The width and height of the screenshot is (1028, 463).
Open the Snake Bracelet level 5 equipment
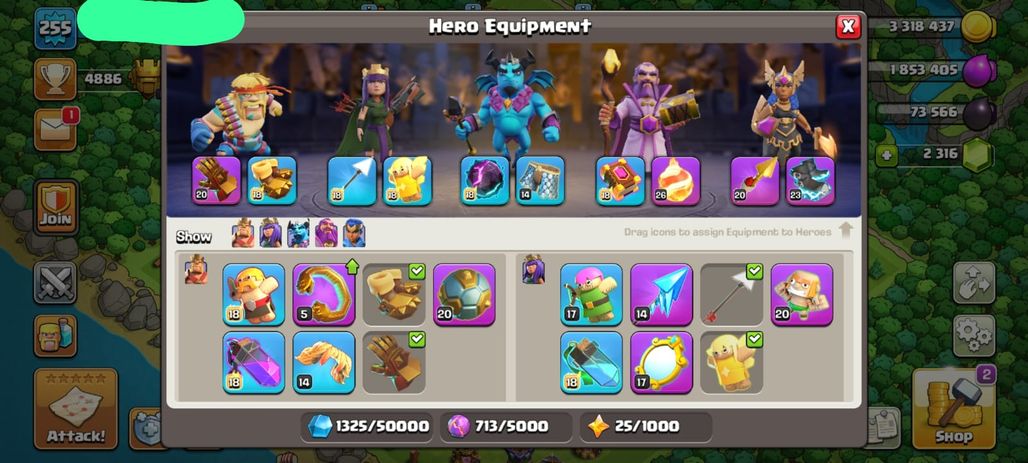(x=324, y=294)
